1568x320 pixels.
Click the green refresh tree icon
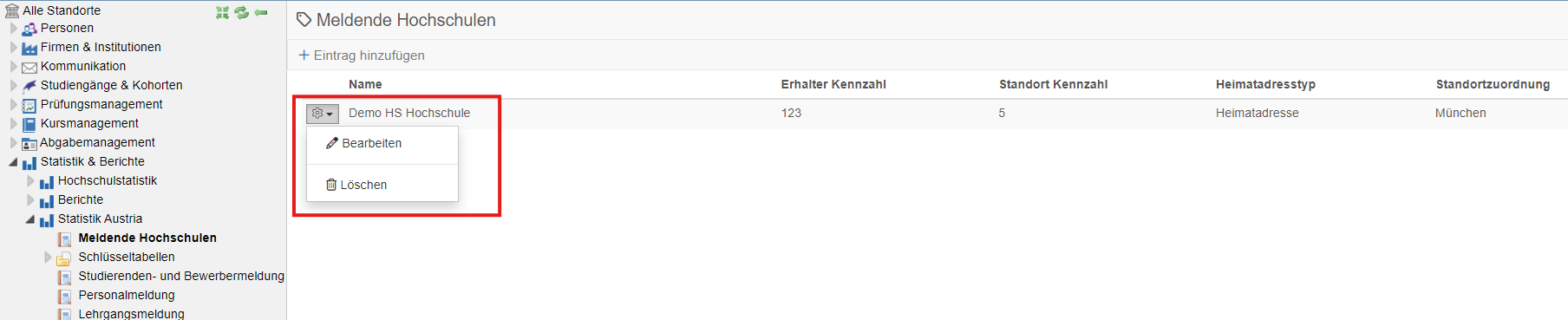click(242, 12)
